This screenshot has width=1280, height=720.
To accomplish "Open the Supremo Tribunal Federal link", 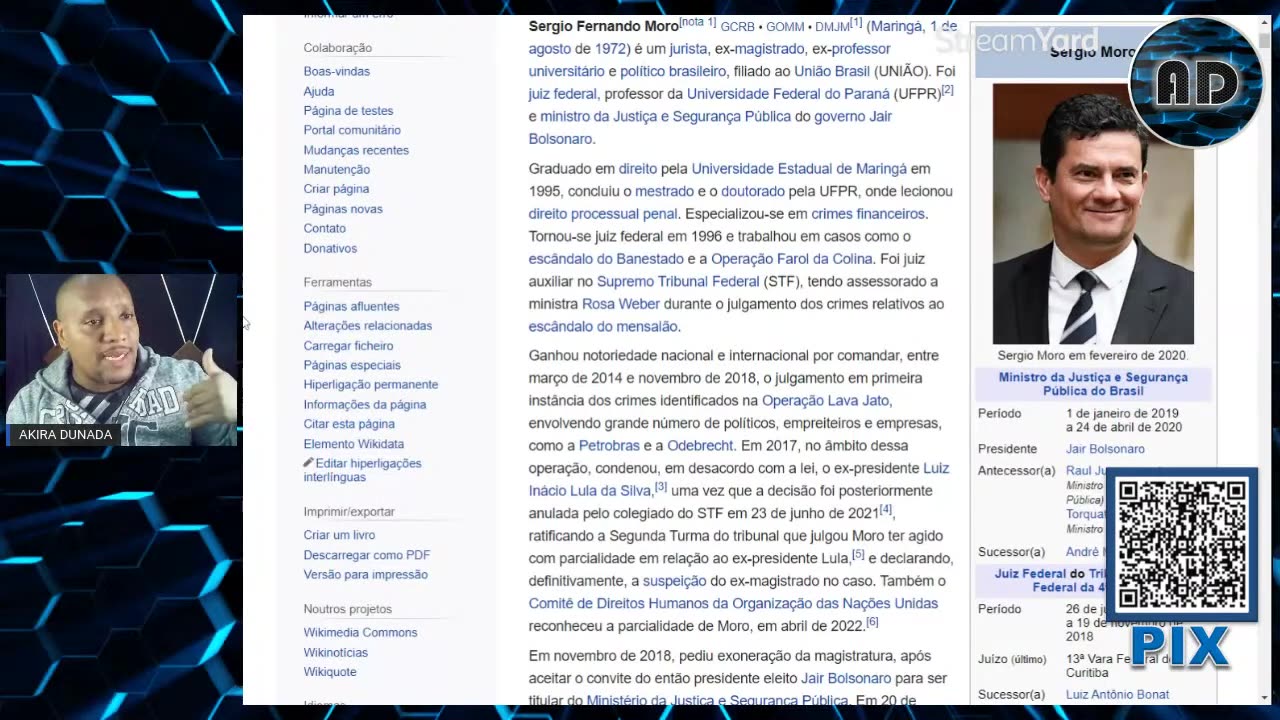I will pyautogui.click(x=678, y=282).
